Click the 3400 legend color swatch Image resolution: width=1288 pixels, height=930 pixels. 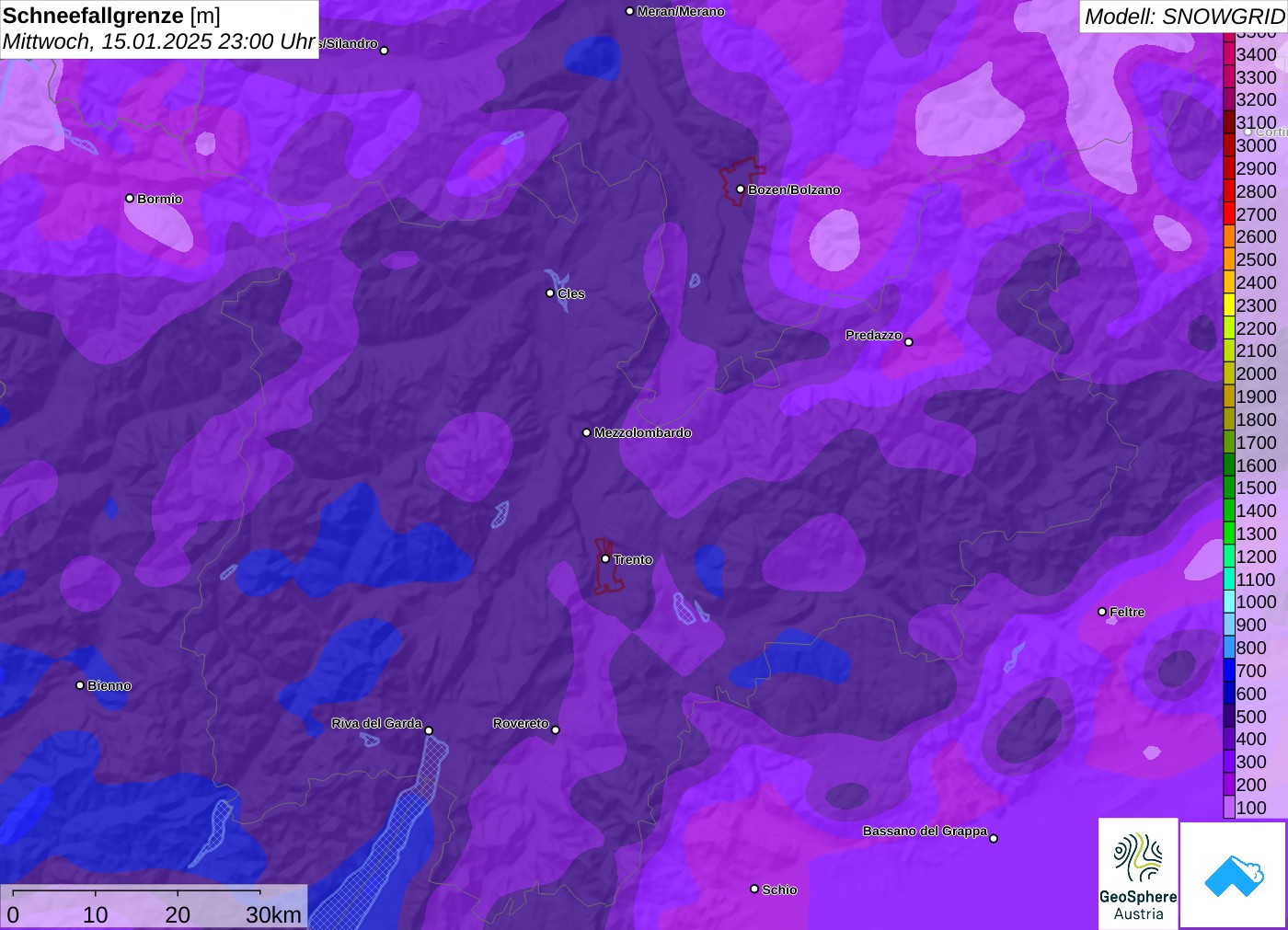(x=1229, y=53)
